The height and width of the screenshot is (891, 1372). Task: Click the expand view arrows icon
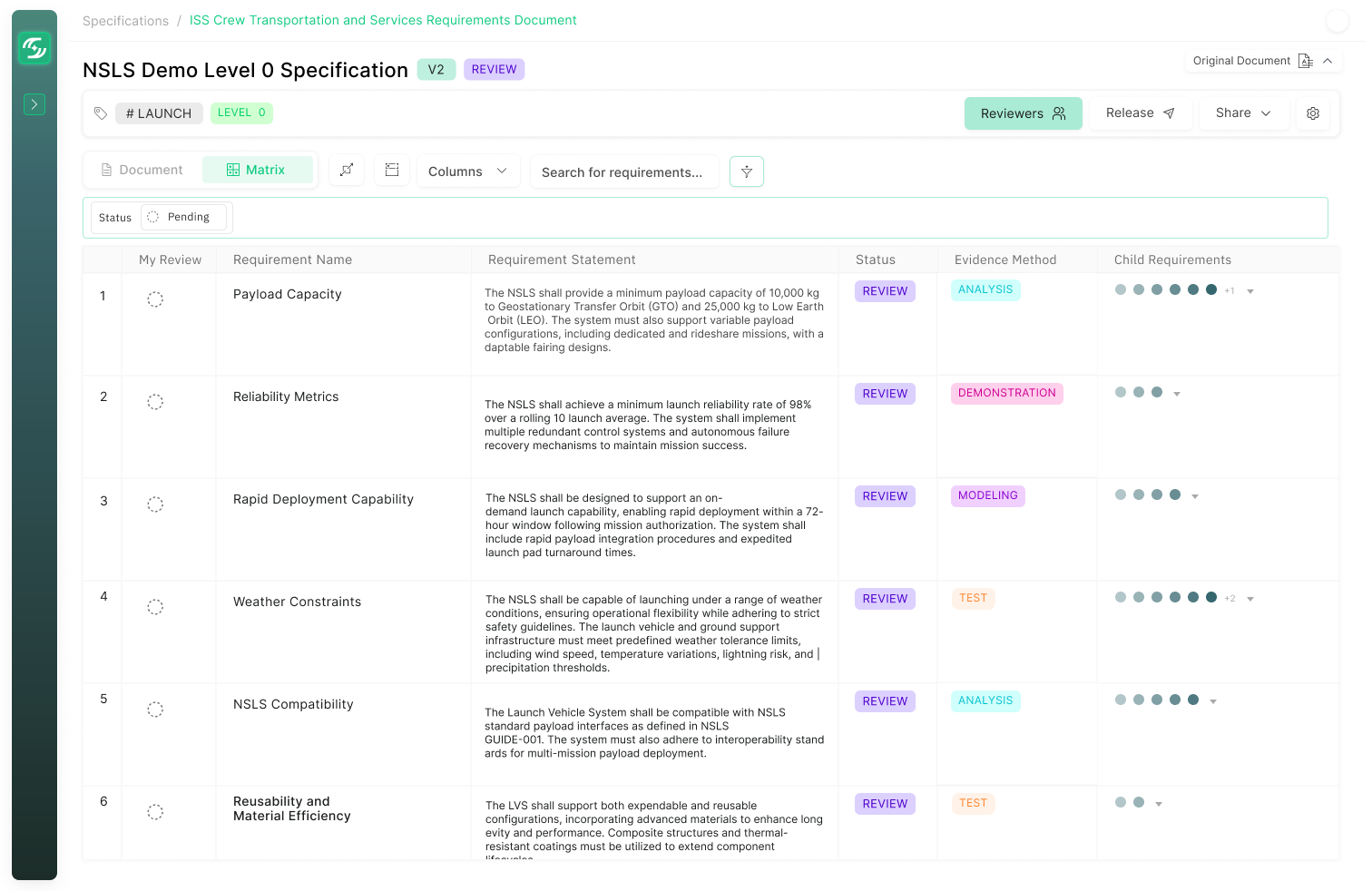pos(347,171)
